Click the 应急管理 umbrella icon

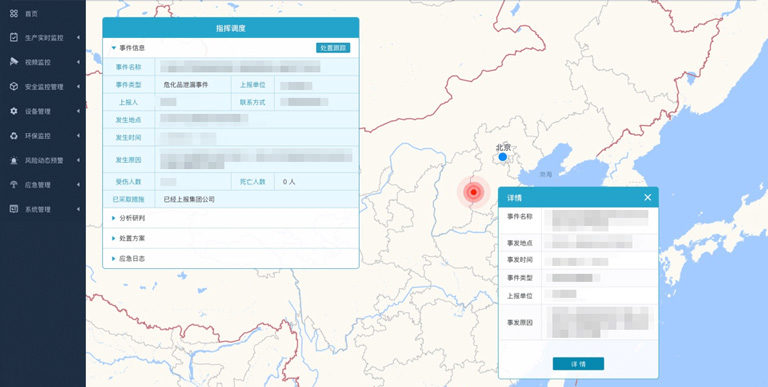14,185
